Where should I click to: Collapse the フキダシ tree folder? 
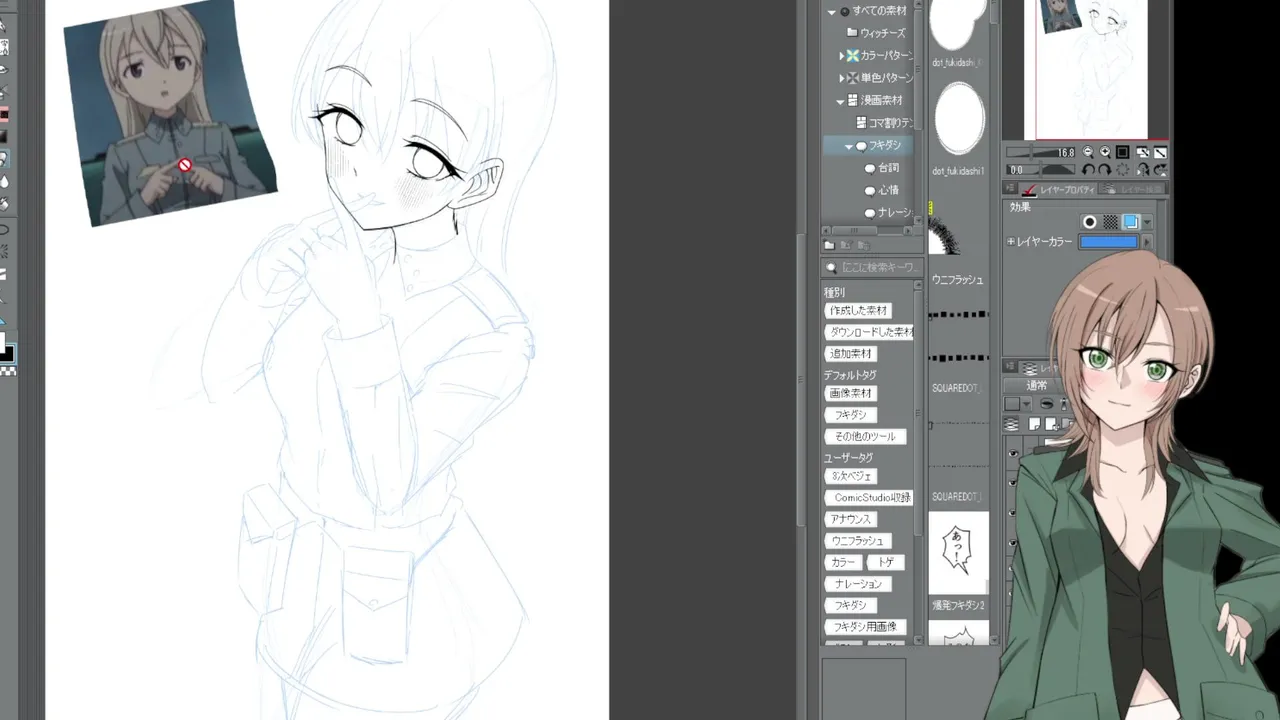[849, 146]
